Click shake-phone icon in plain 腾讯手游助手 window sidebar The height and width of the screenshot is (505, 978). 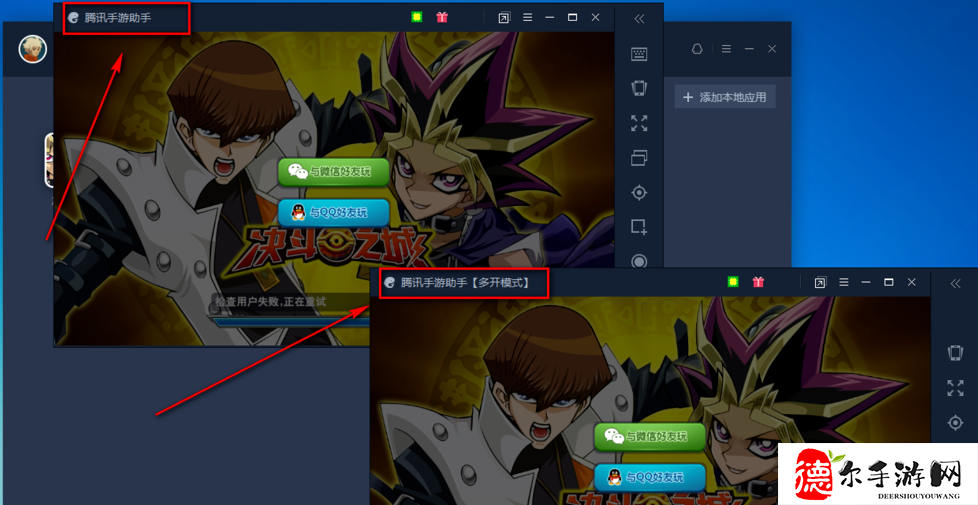tap(639, 88)
